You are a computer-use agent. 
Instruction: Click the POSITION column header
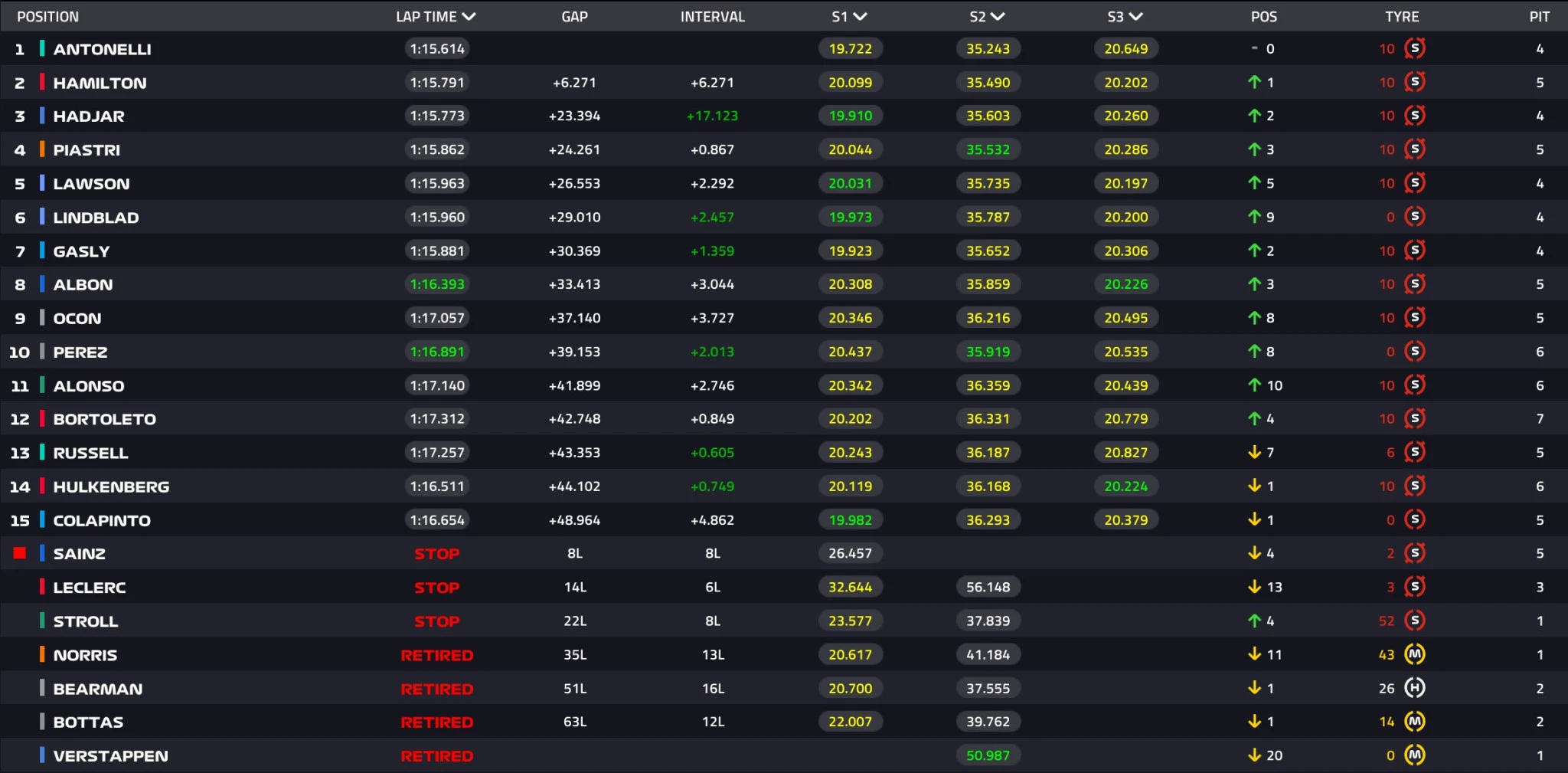click(47, 17)
